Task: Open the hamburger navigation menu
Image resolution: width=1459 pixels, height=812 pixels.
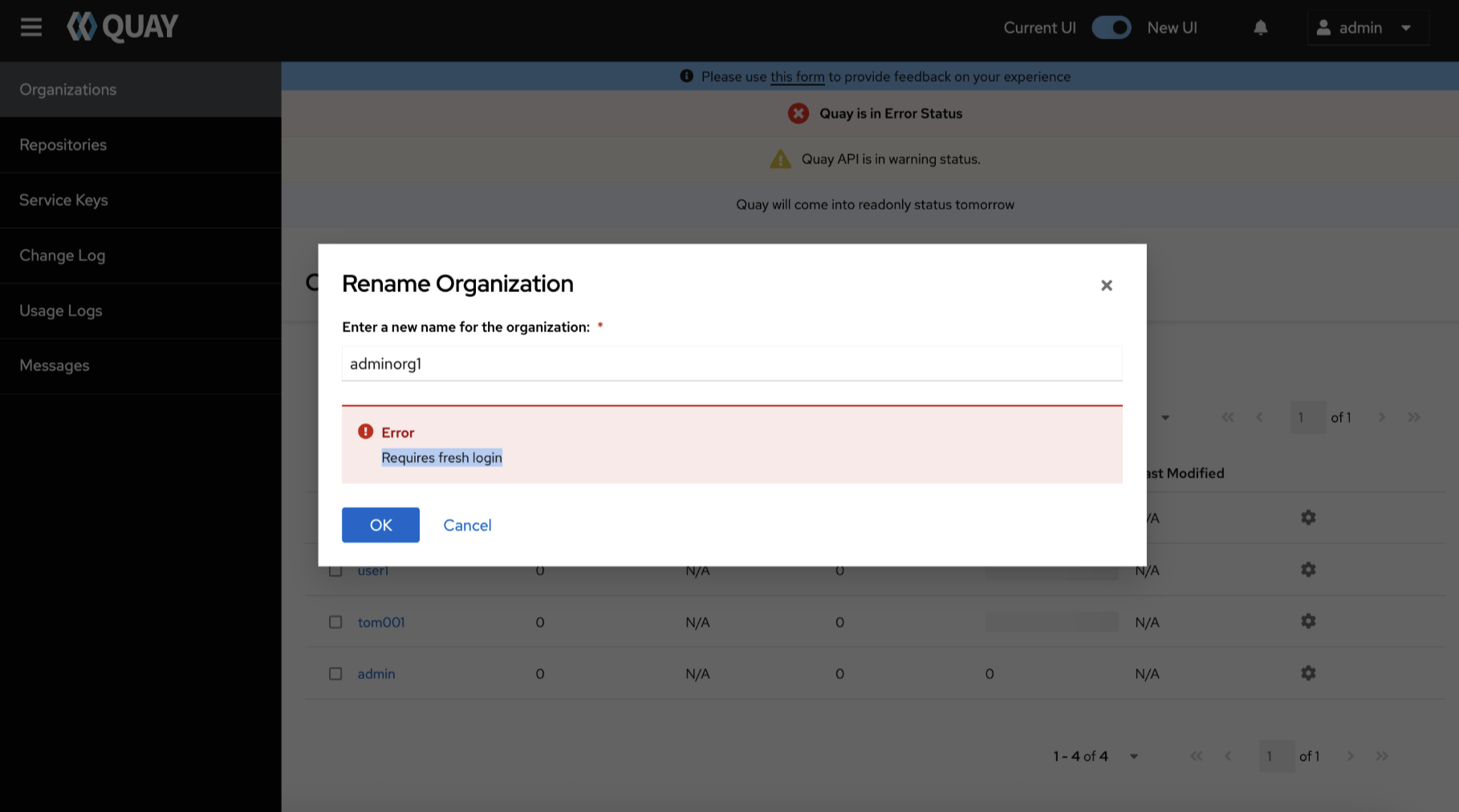Action: click(31, 27)
